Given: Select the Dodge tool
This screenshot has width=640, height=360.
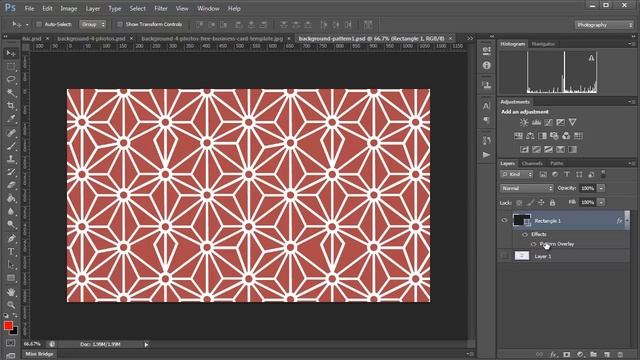Looking at the screenshot, I should click(x=11, y=225).
